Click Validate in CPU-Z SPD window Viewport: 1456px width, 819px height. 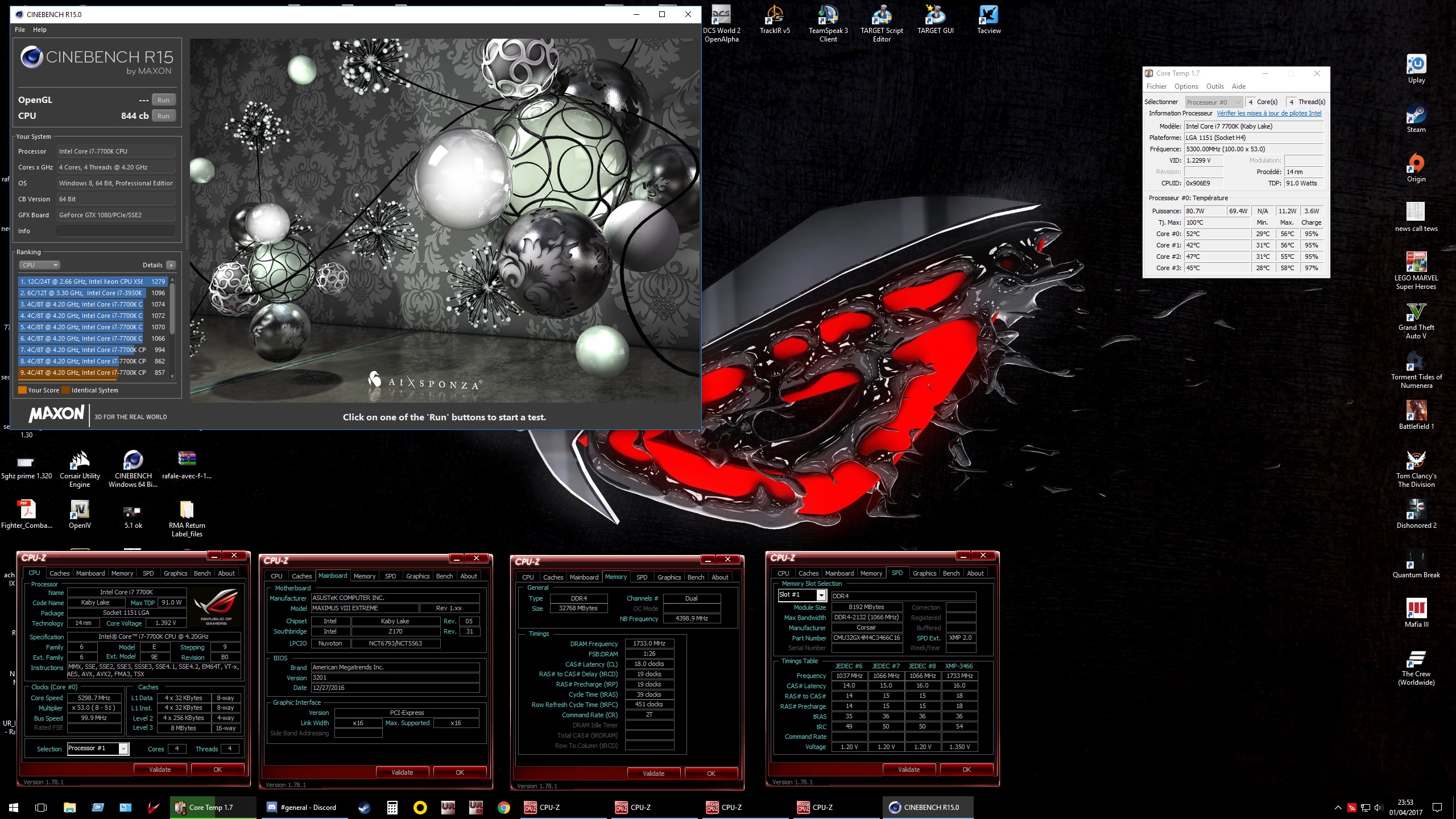pos(909,770)
